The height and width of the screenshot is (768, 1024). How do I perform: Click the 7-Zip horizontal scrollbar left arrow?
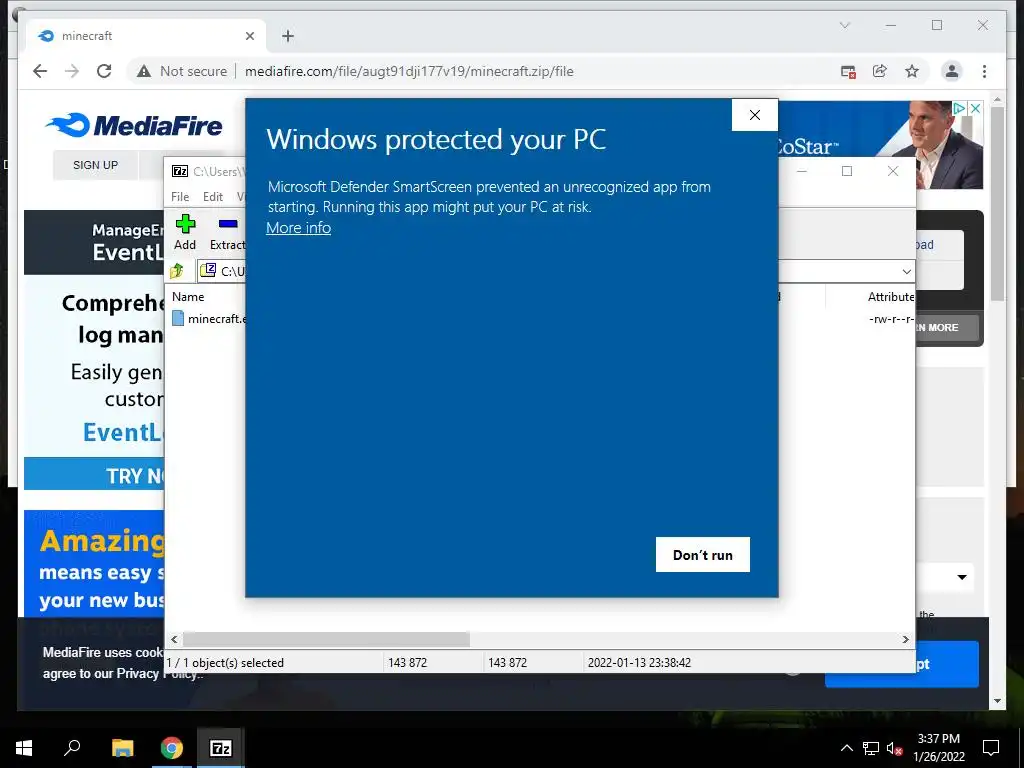pos(174,639)
